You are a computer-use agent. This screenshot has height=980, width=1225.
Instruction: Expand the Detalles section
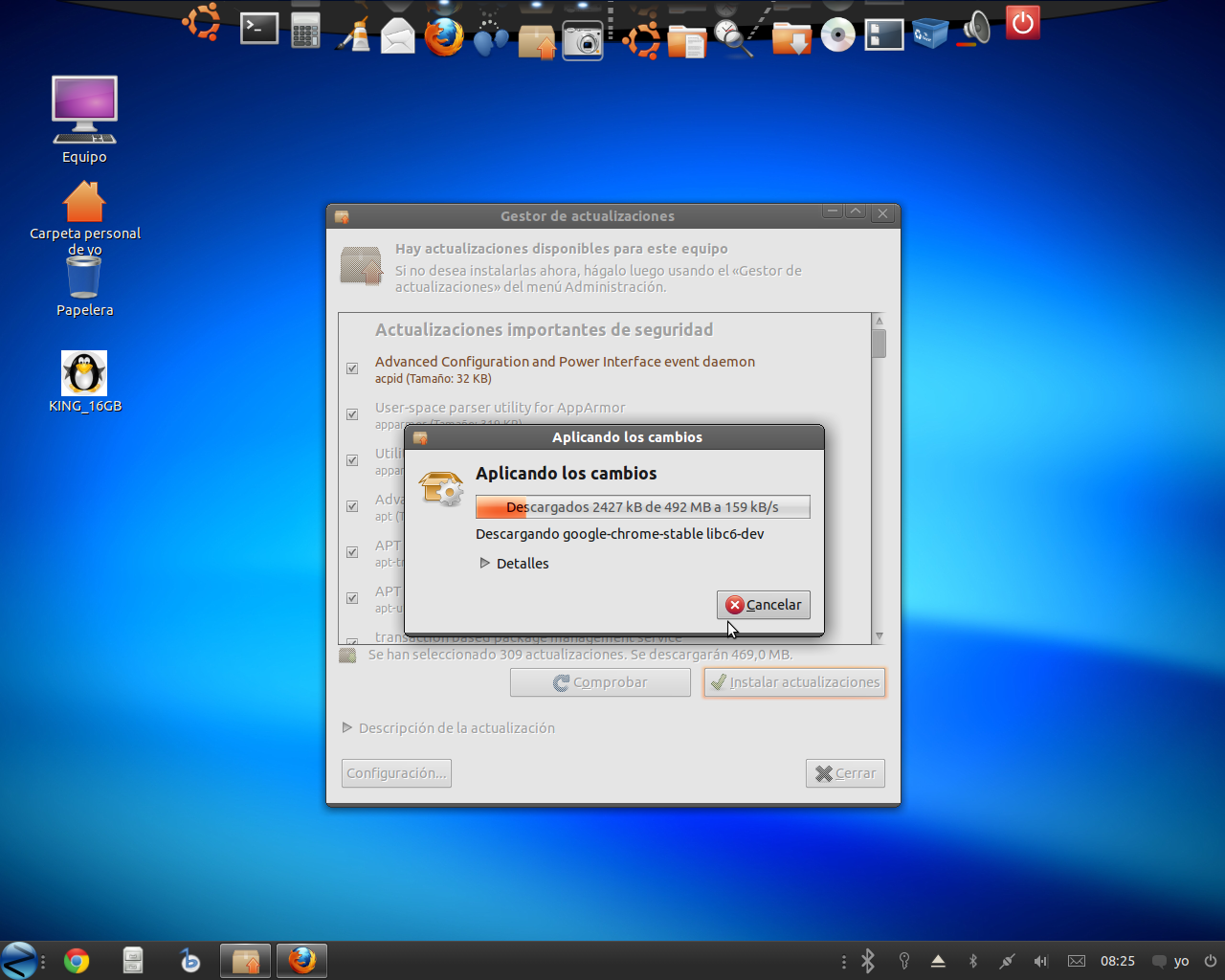(485, 564)
